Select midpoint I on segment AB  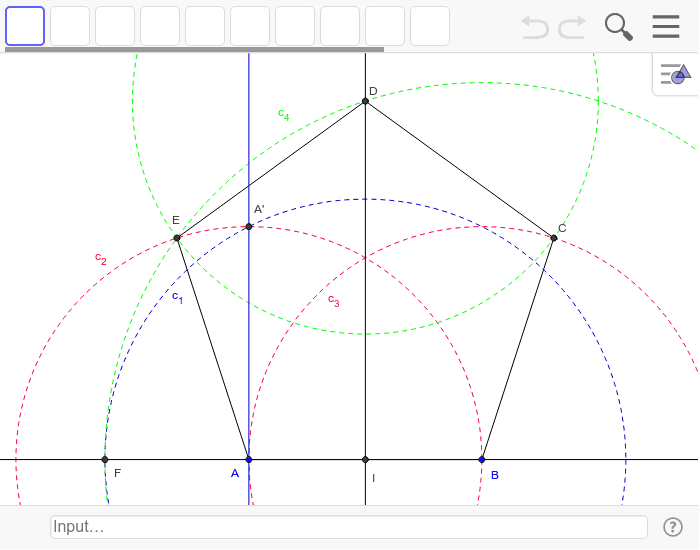[365, 459]
